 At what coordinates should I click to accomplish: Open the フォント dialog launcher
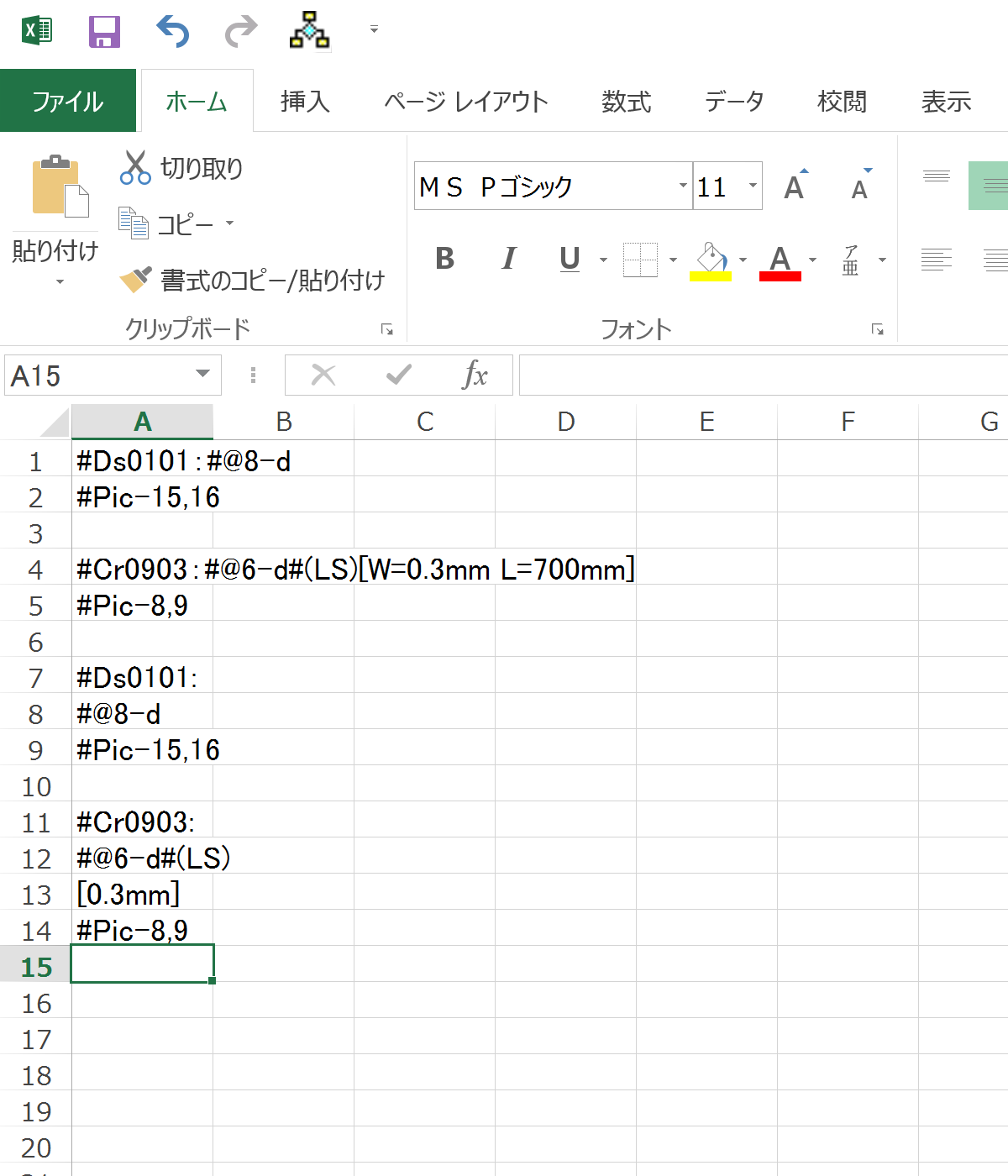pos(878,329)
